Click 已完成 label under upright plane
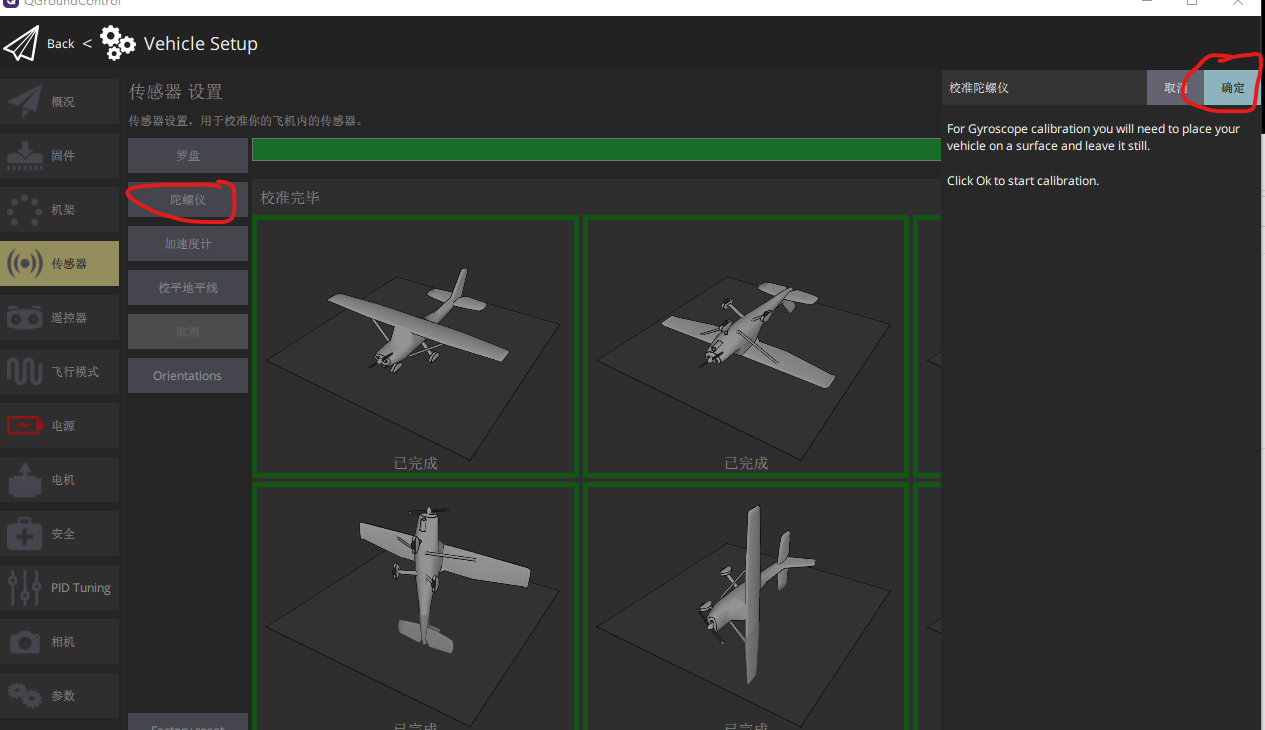Image resolution: width=1265 pixels, height=730 pixels. coord(416,463)
